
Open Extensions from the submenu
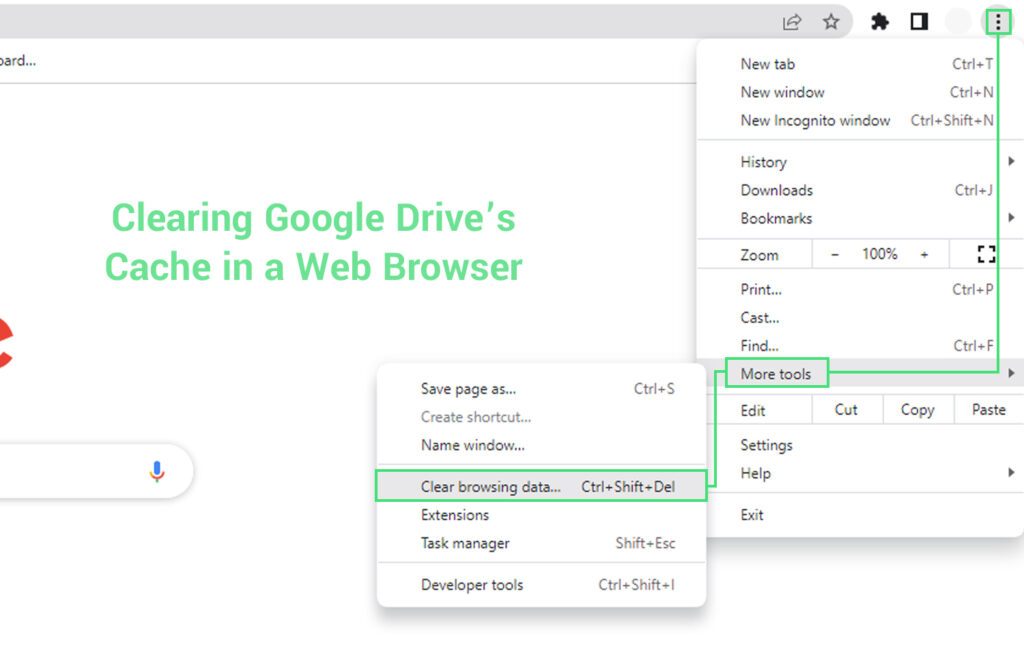(x=541, y=515)
